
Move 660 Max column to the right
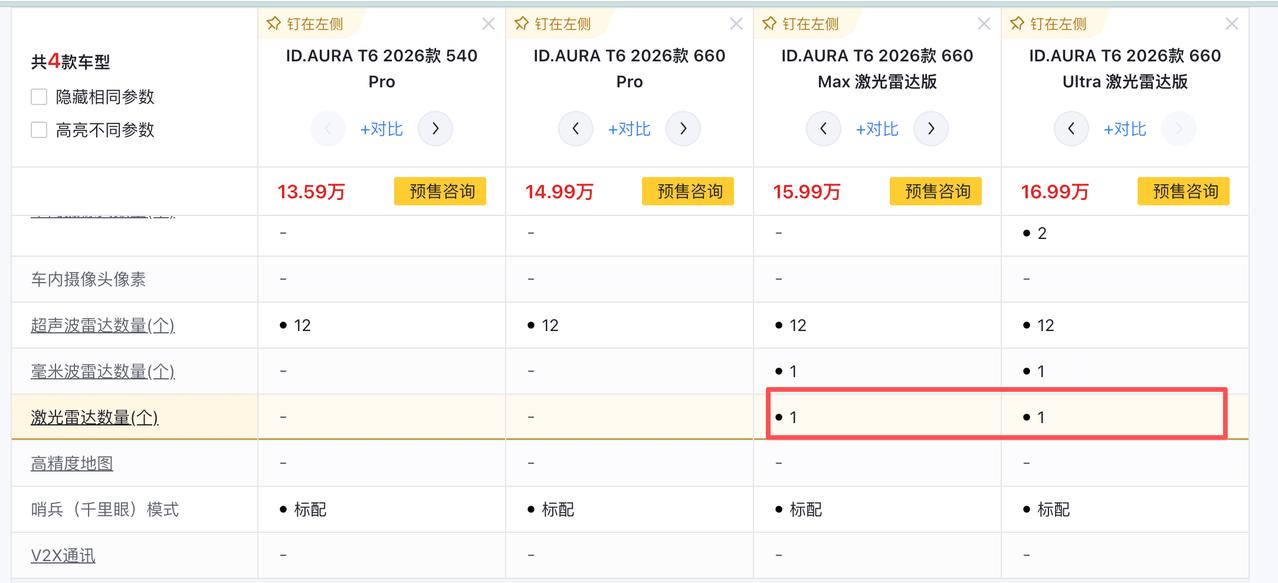(x=931, y=129)
